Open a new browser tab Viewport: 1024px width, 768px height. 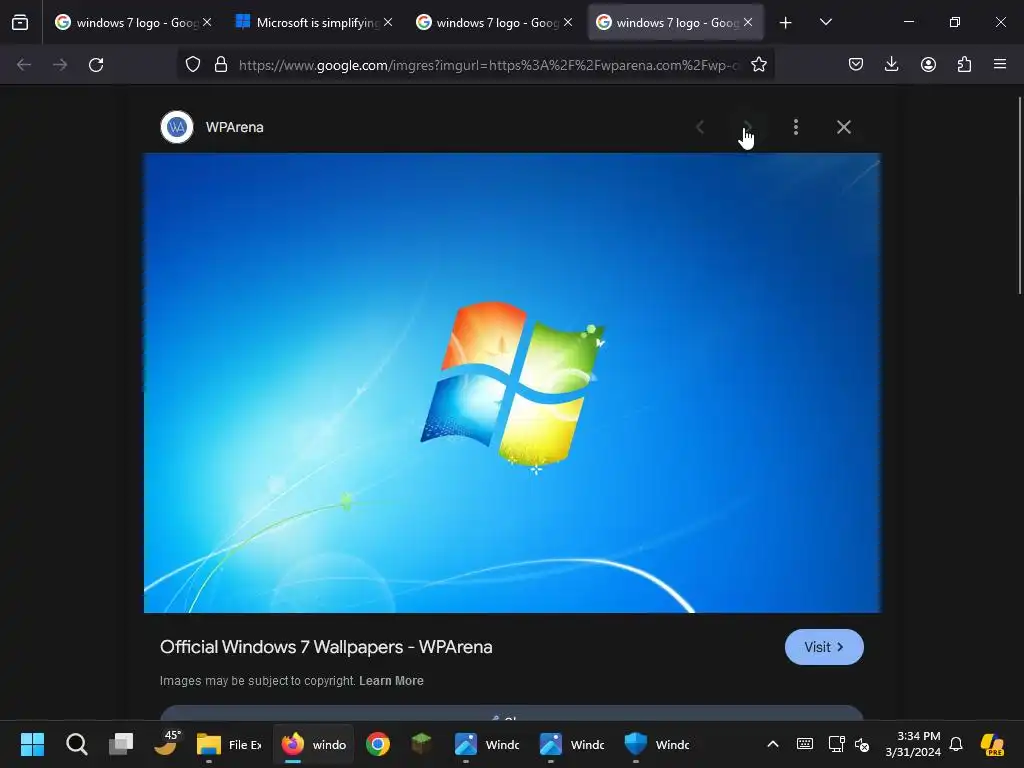786,23
